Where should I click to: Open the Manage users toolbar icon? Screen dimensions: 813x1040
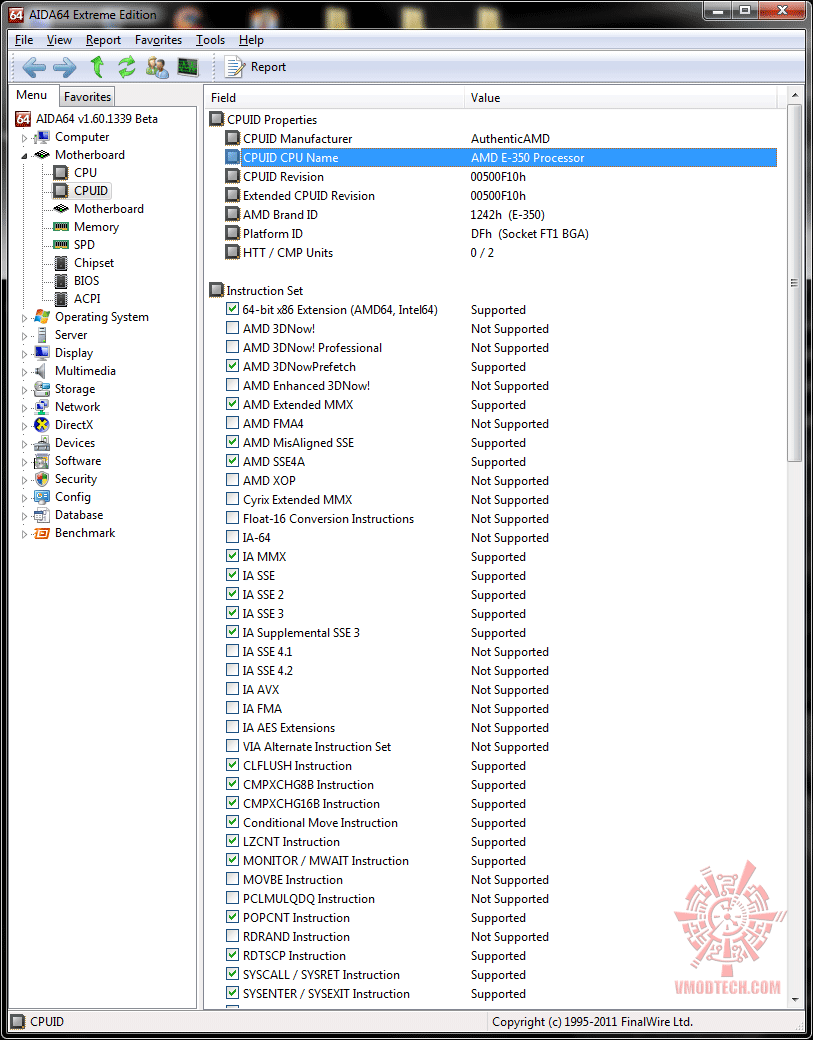coord(157,66)
